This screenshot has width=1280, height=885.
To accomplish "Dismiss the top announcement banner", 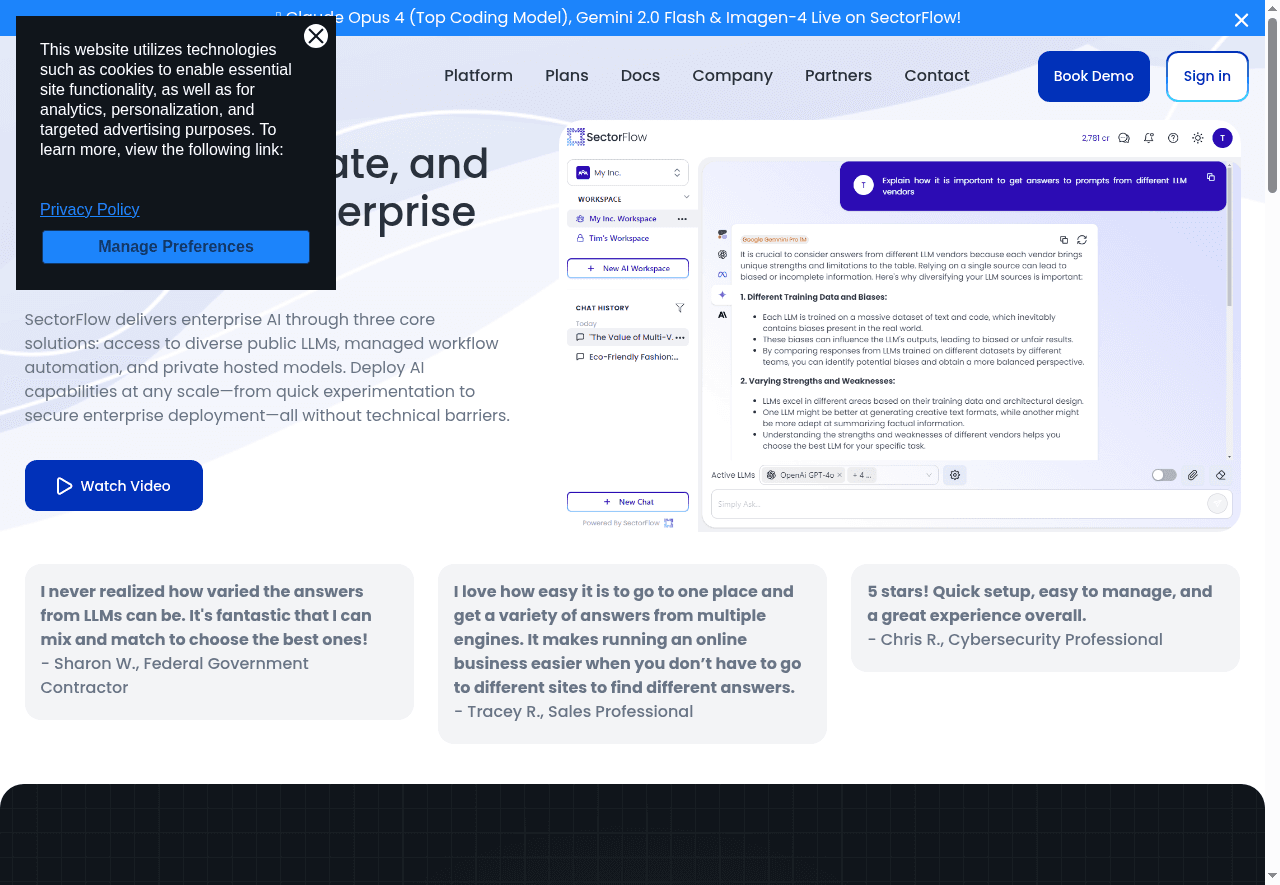I will pyautogui.click(x=1241, y=20).
